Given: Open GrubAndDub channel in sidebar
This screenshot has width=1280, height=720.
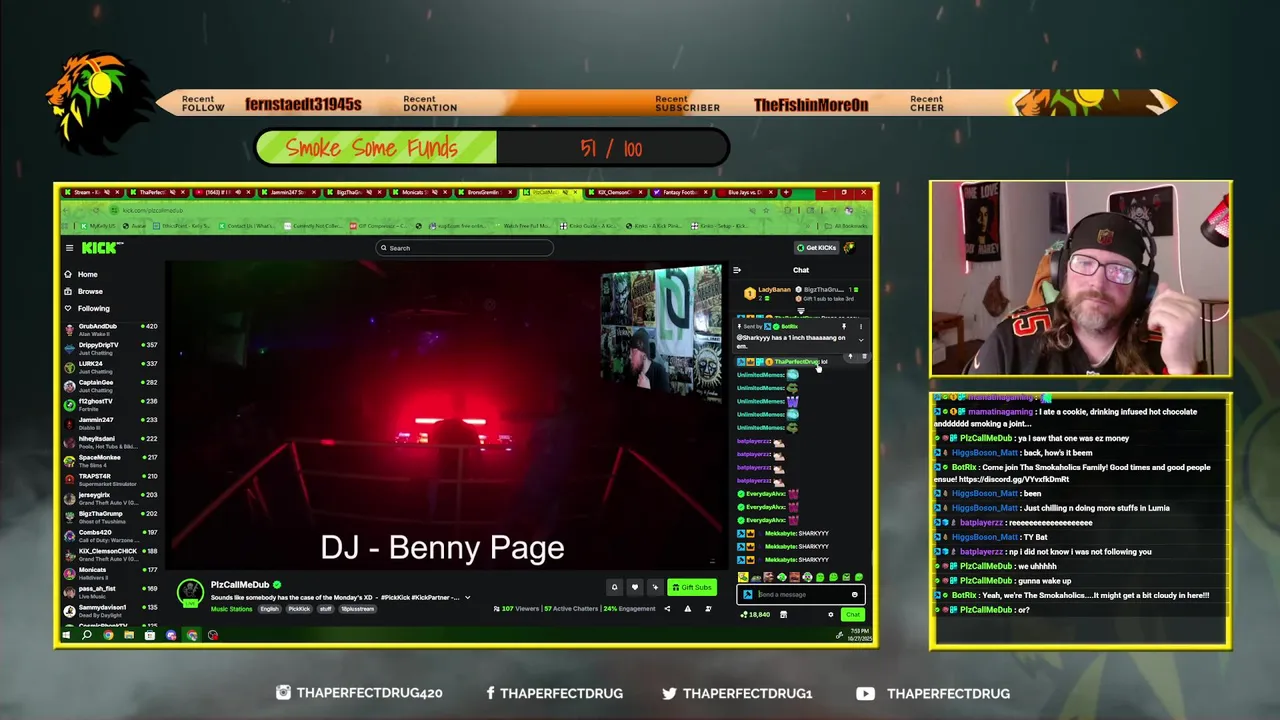Looking at the screenshot, I should pyautogui.click(x=110, y=329).
